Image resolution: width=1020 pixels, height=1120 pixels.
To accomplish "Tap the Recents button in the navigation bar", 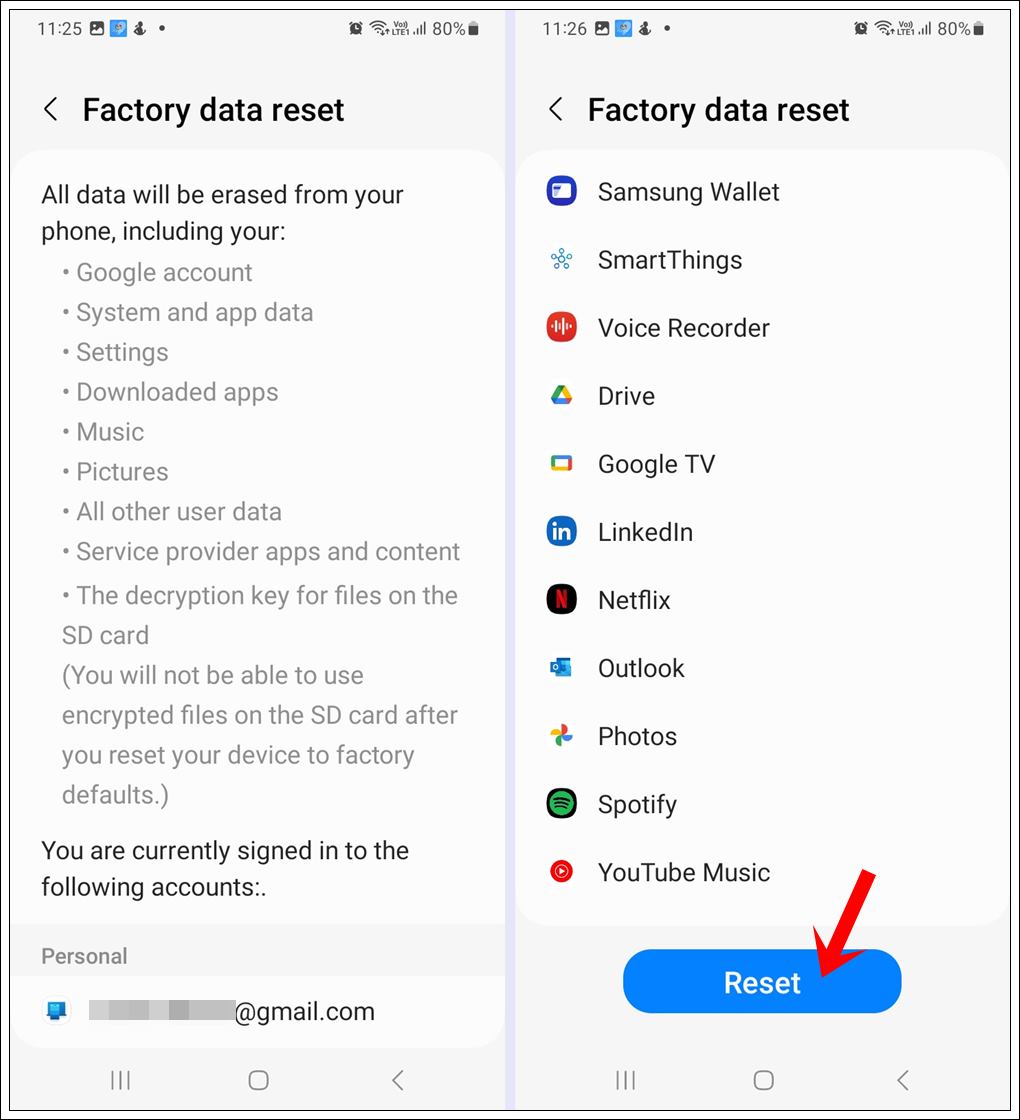I will pyautogui.click(x=120, y=1080).
